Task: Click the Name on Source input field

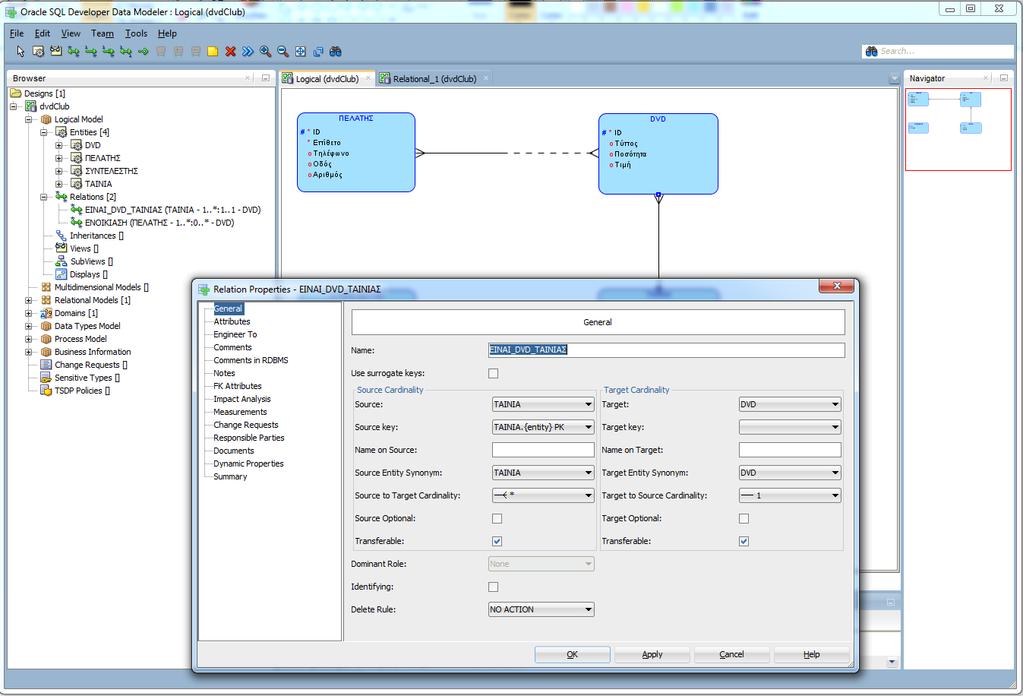Action: pyautogui.click(x=543, y=450)
